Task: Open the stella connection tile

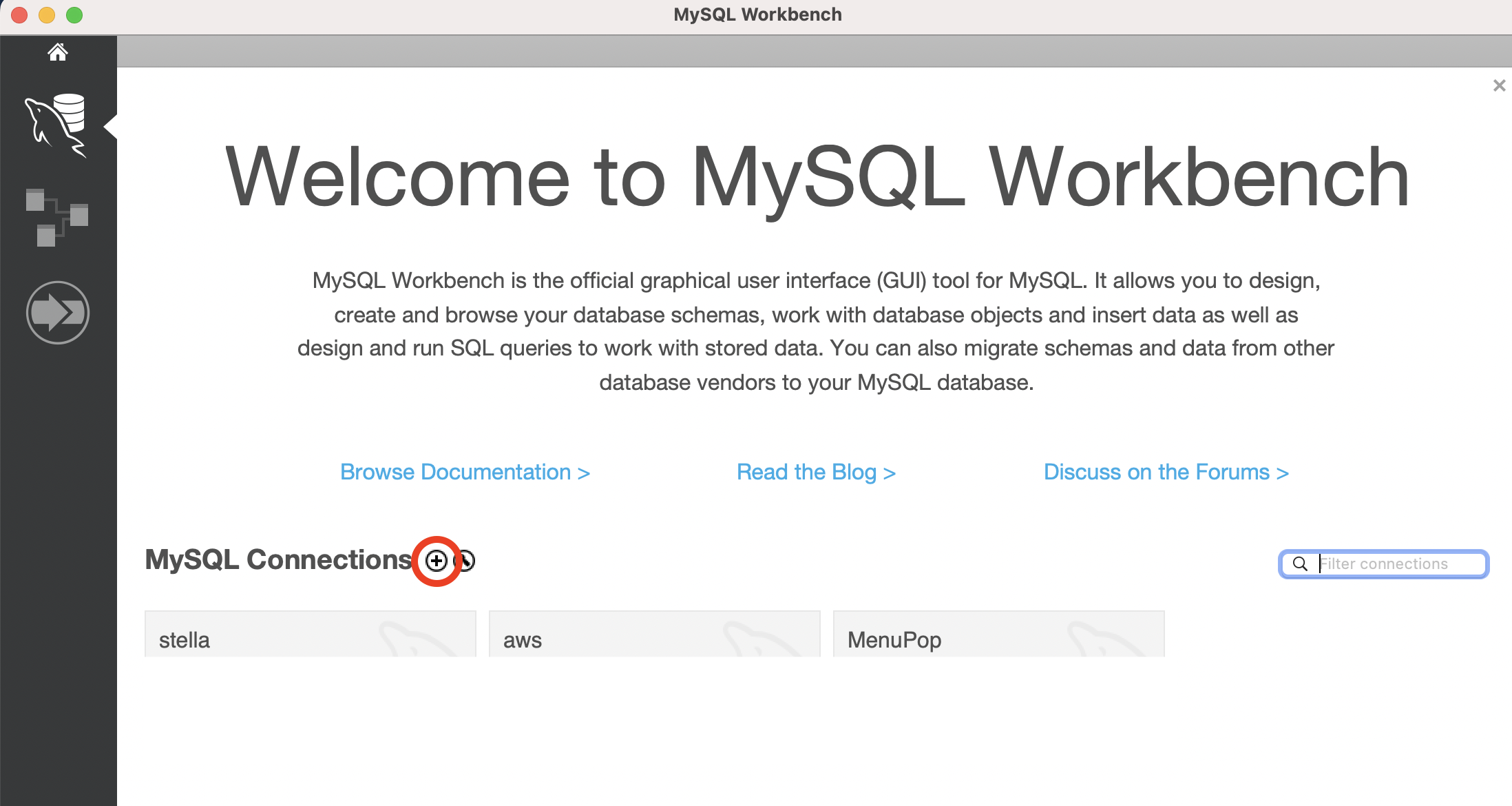Action: (310, 634)
